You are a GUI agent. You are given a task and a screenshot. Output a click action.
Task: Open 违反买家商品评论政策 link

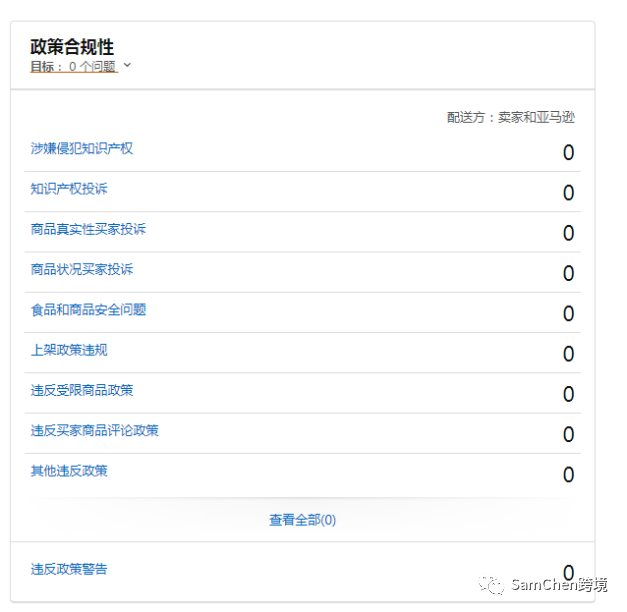(94, 430)
